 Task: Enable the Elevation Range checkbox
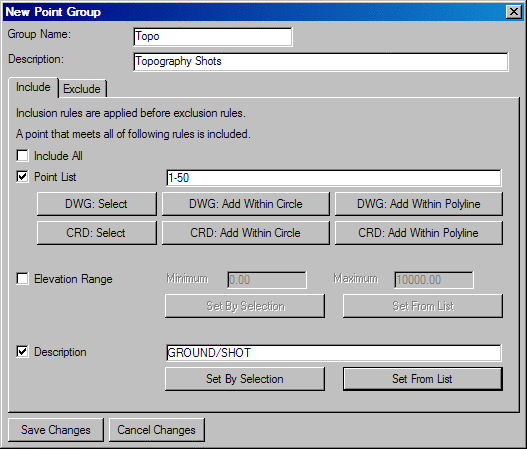23,279
